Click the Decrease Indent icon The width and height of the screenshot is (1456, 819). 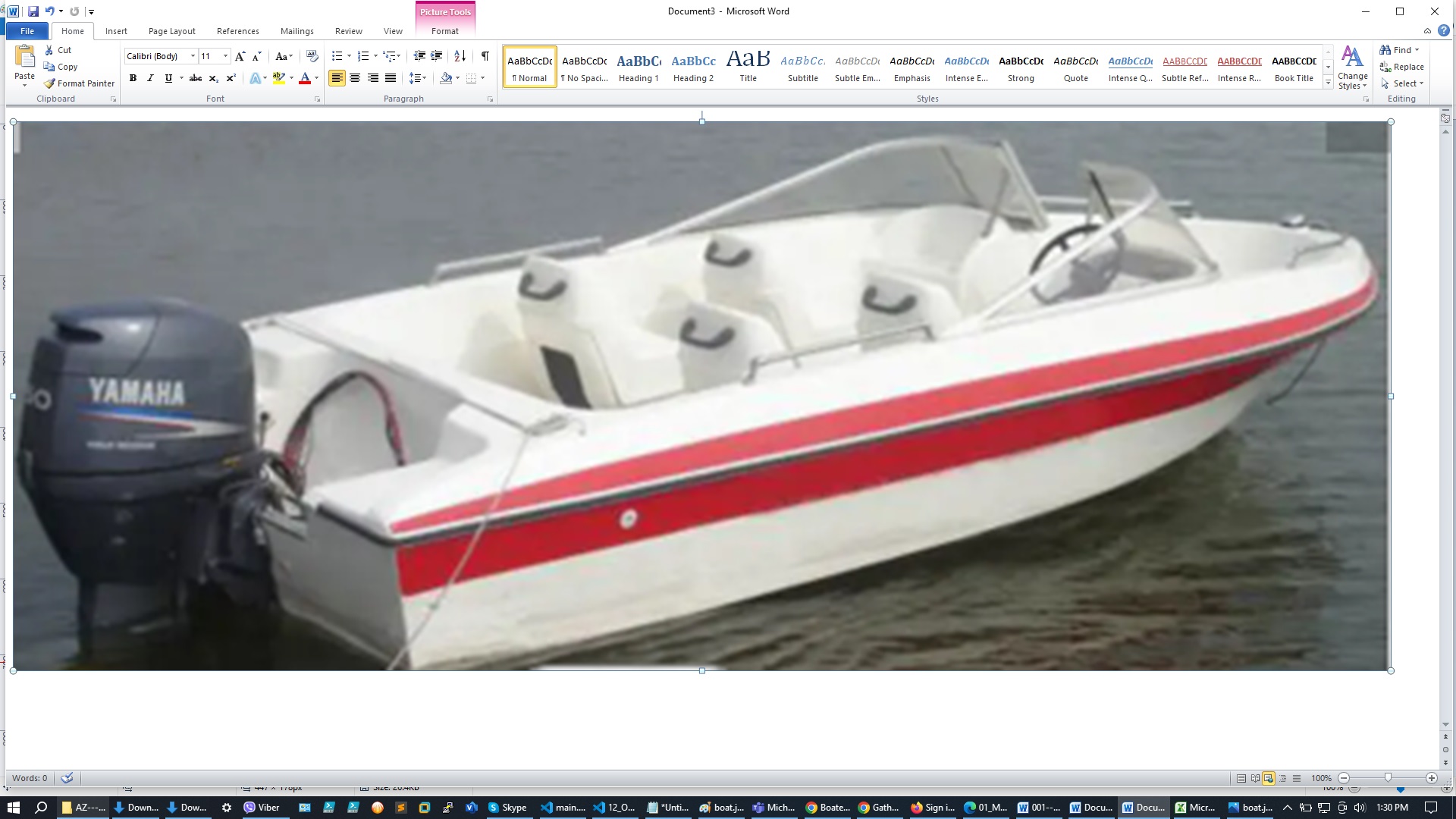[419, 56]
